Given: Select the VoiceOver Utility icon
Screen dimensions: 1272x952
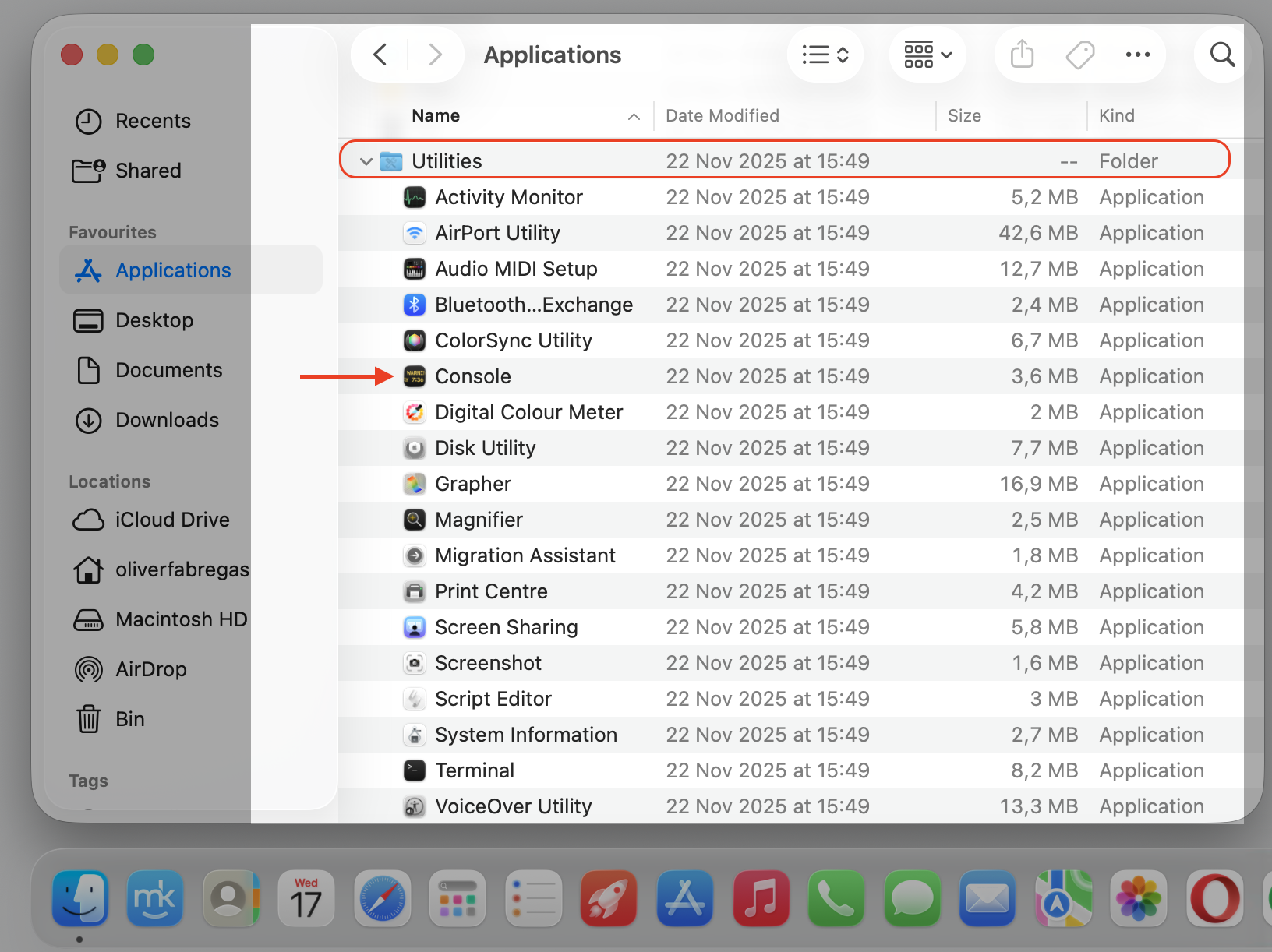Looking at the screenshot, I should click(x=415, y=806).
